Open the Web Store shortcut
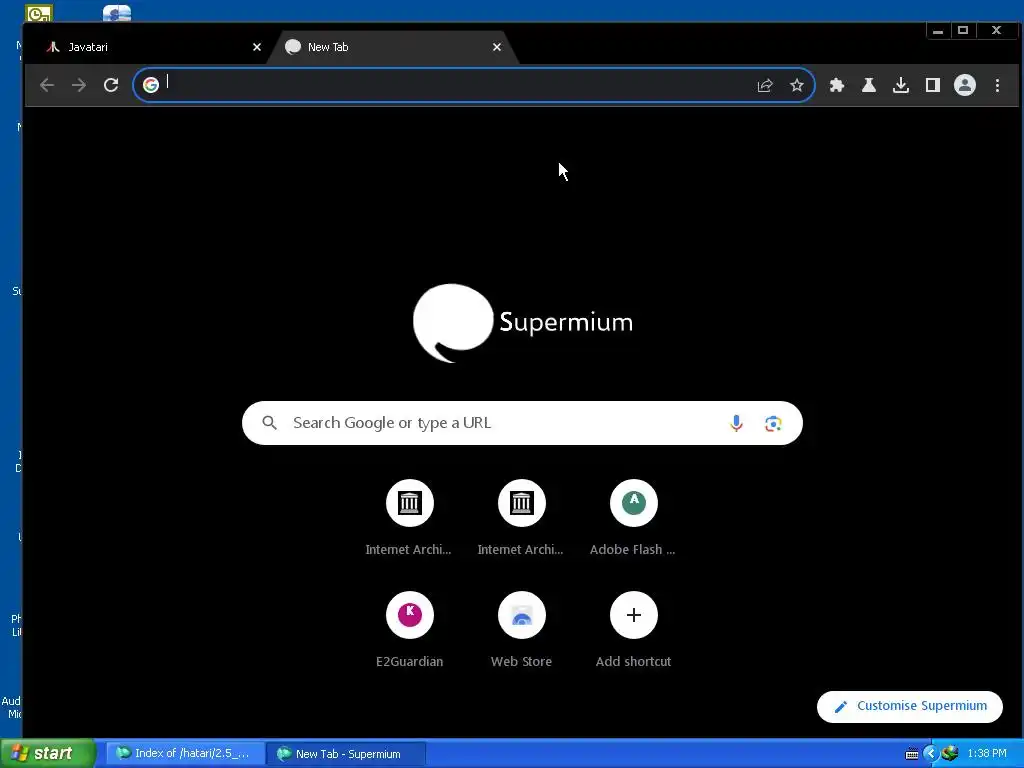The image size is (1024, 768). pos(521,630)
